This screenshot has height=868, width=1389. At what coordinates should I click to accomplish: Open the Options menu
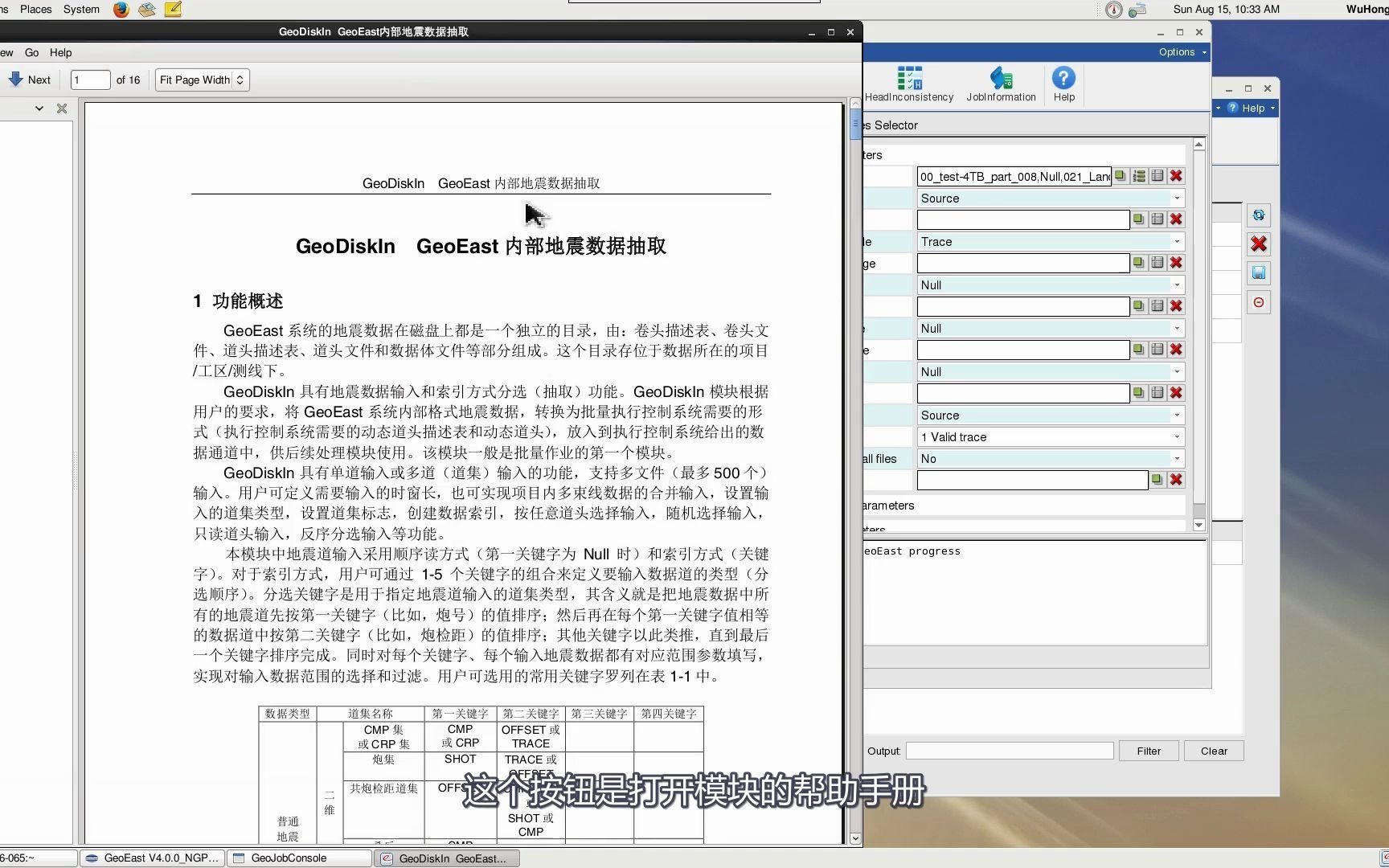coord(1182,52)
